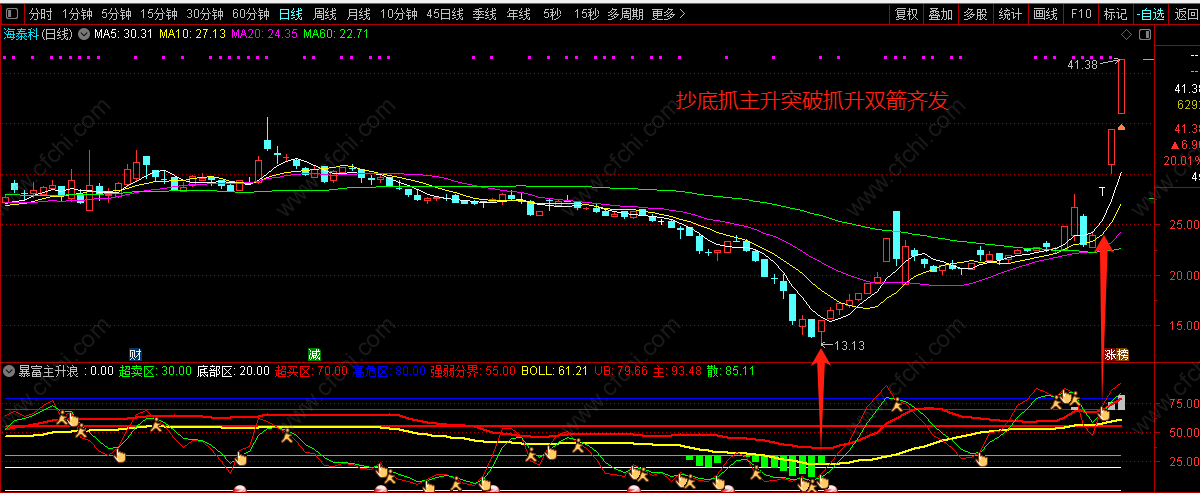This screenshot has height=493, width=1200.
Task: Click the 散: 85.11 value
Action: [x=732, y=371]
